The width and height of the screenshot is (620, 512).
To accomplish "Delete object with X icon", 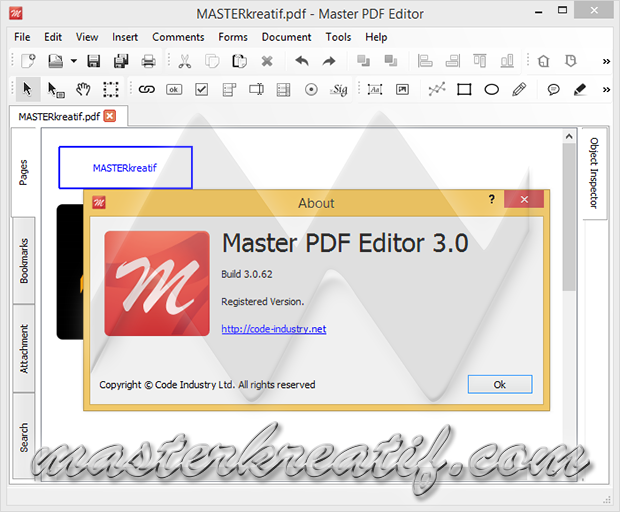I will 267,61.
